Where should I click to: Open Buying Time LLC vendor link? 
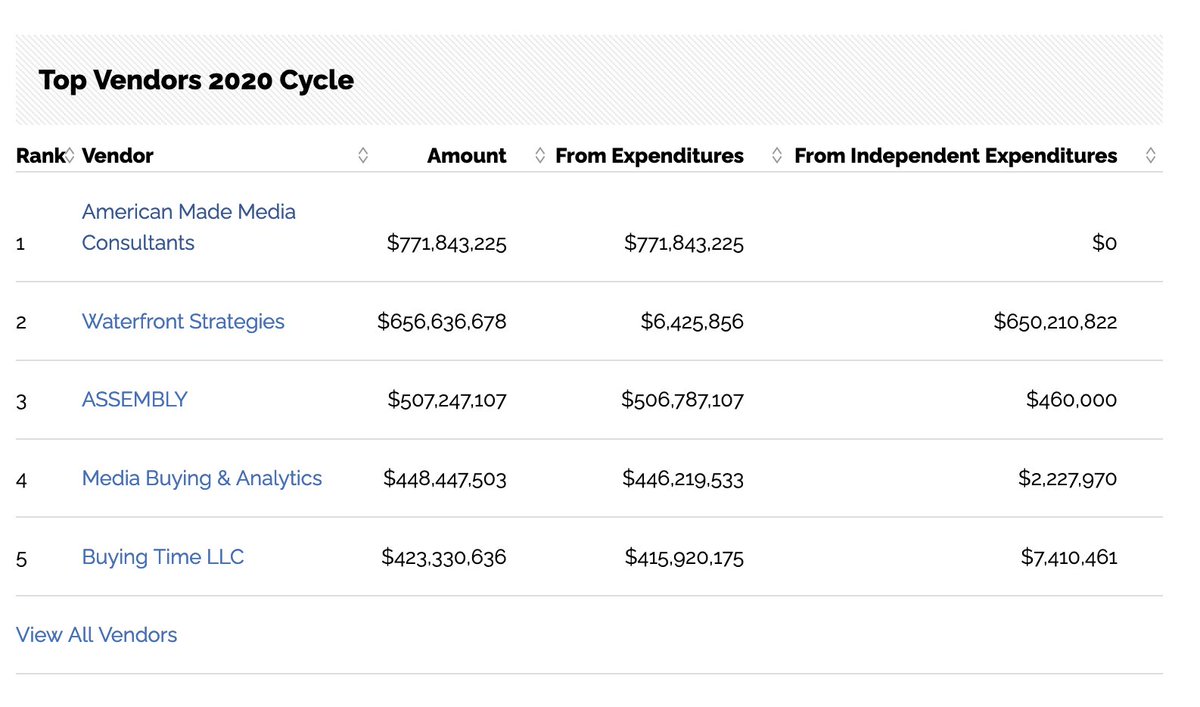(163, 557)
